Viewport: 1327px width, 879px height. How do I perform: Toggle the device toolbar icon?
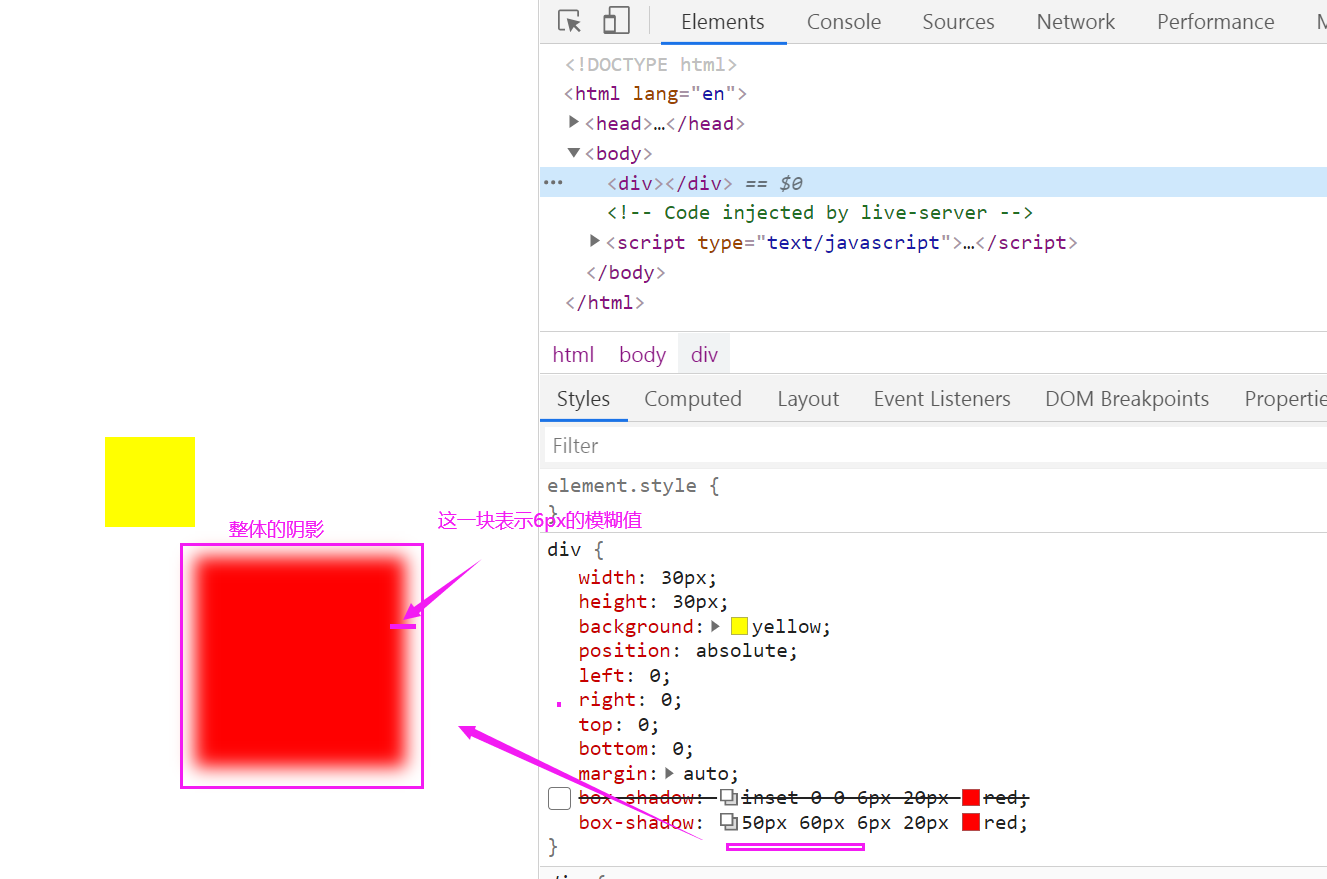pos(616,21)
